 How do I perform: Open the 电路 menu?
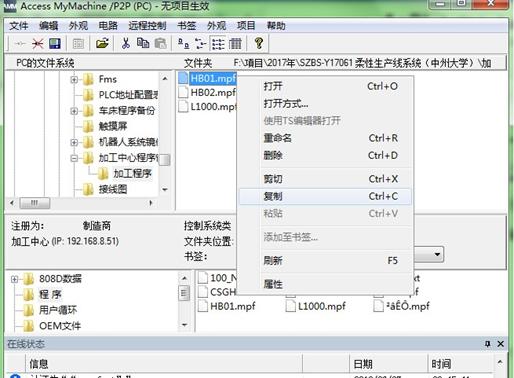(x=108, y=26)
